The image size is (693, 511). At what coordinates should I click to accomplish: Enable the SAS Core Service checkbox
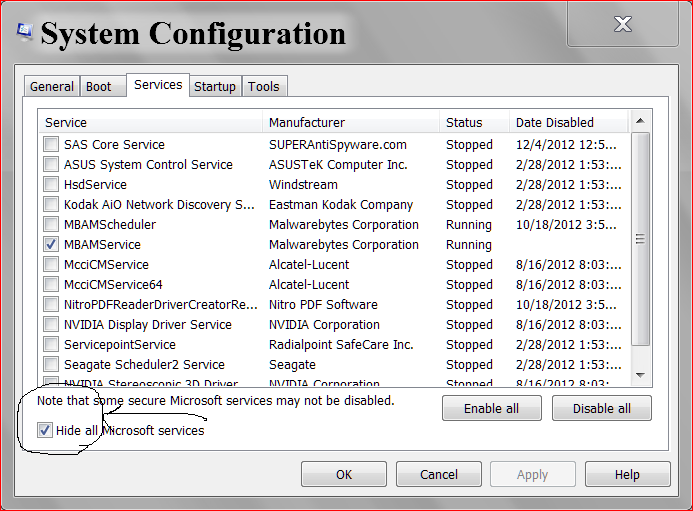click(51, 144)
